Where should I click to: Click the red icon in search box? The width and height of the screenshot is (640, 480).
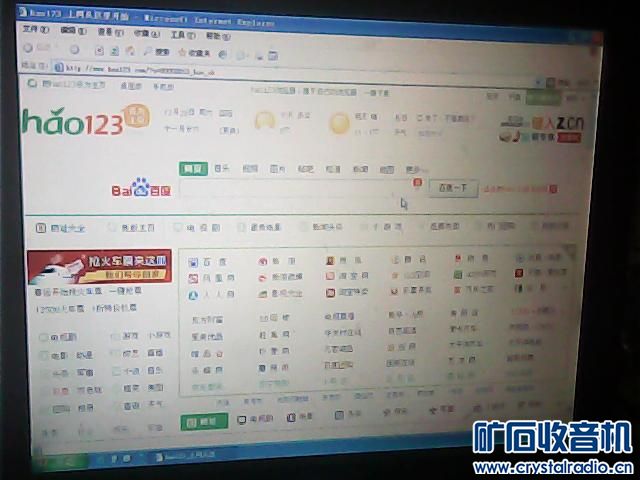[x=417, y=182]
